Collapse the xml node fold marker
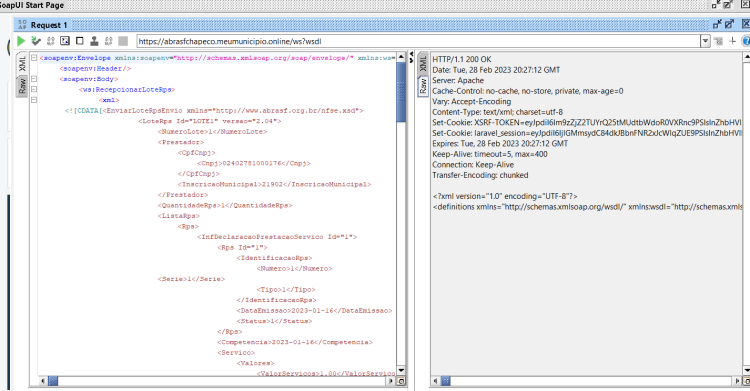The height and width of the screenshot is (391, 750). 34,100
